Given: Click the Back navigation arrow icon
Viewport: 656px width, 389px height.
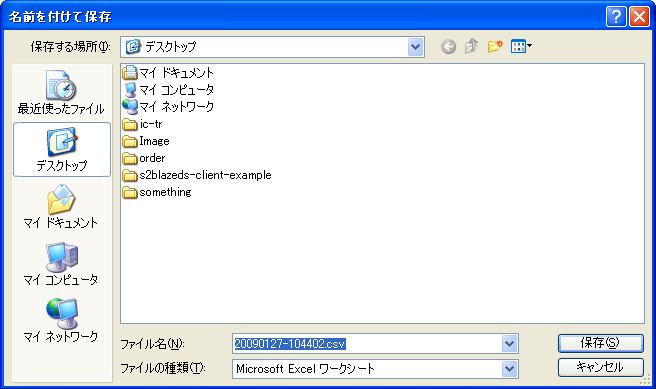Looking at the screenshot, I should click(448, 46).
